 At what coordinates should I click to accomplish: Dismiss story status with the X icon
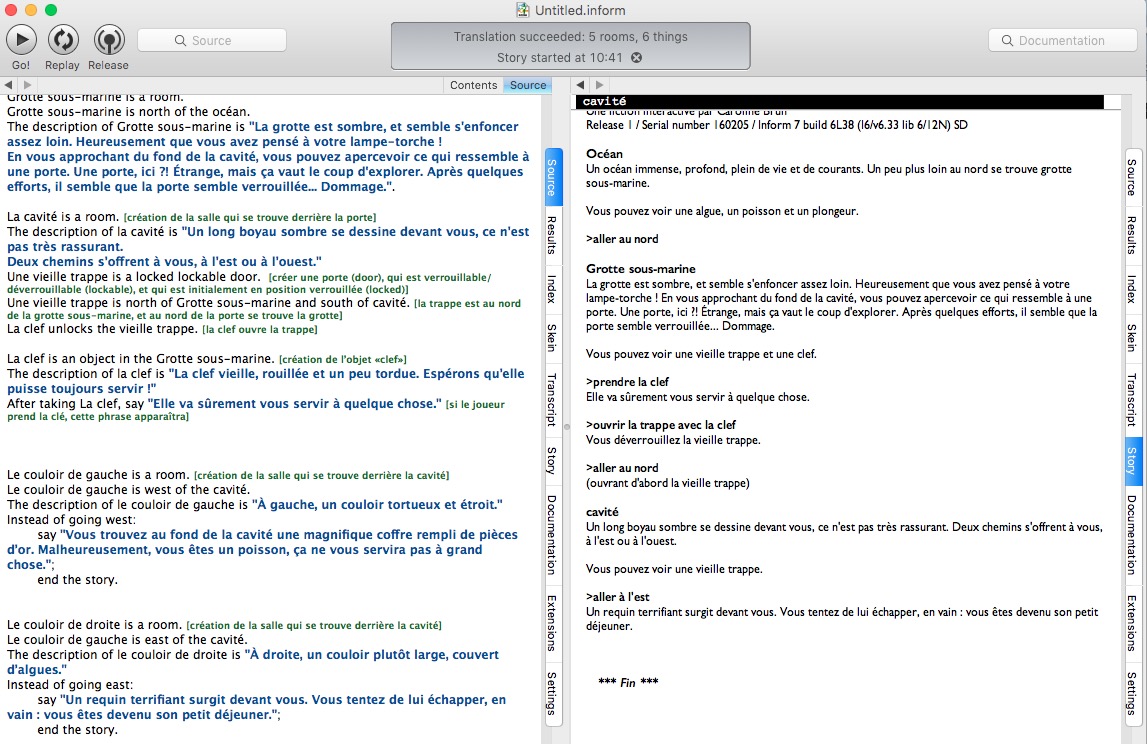pos(636,58)
